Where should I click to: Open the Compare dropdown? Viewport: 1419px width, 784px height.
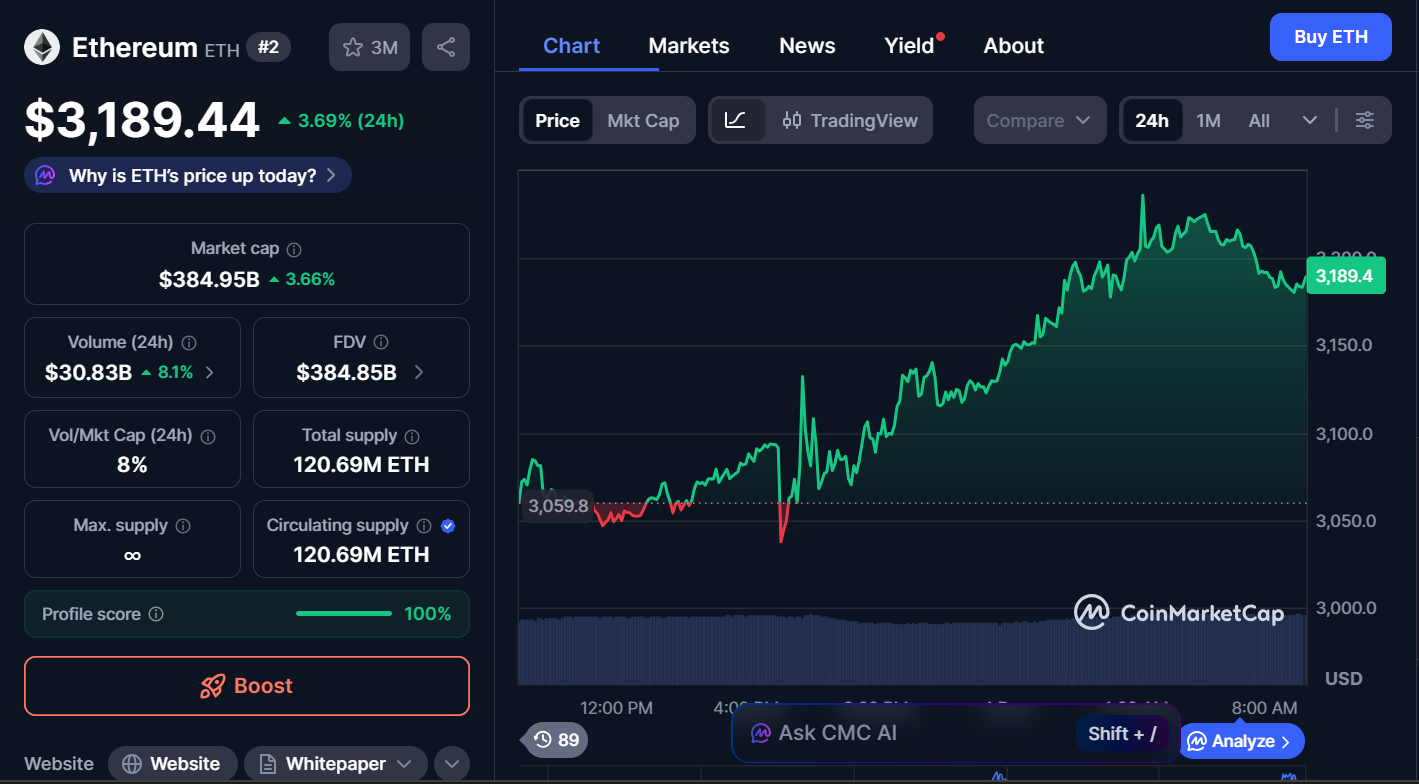tap(1039, 120)
